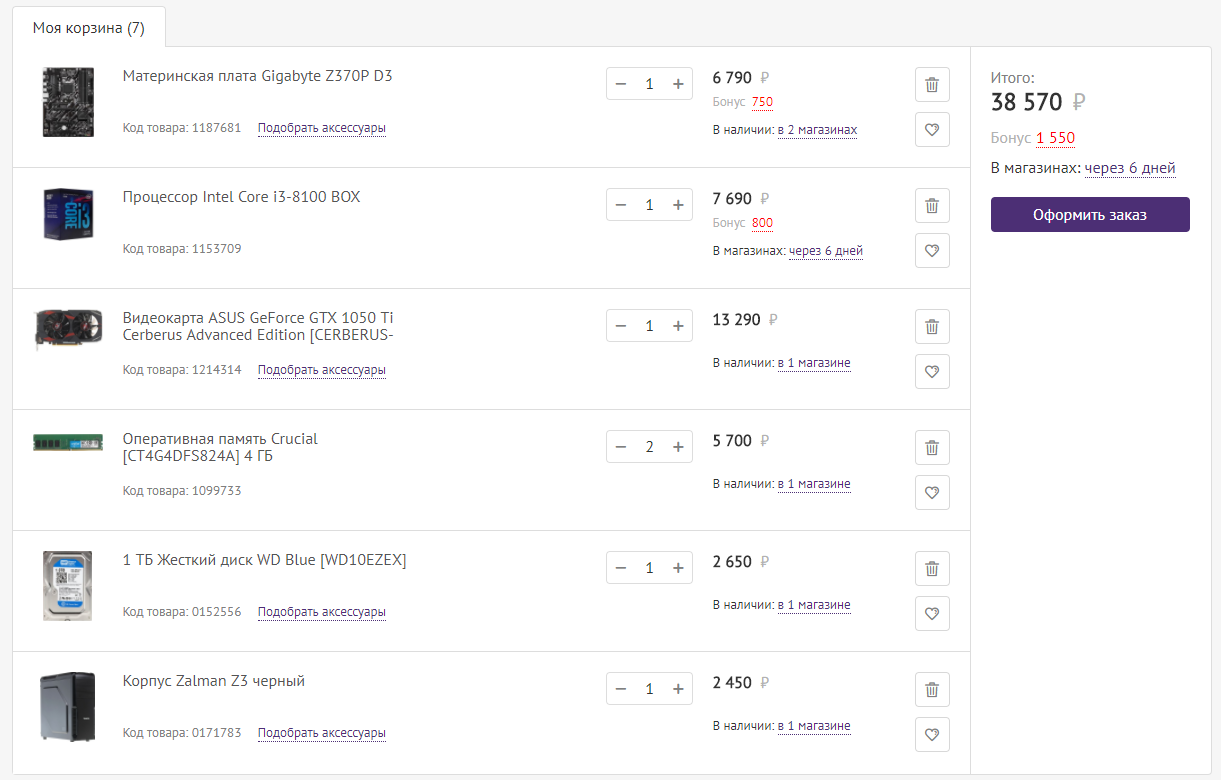The height and width of the screenshot is (780, 1221).
Task: Pick accessories for WD Blue hard drive
Action: 322,612
